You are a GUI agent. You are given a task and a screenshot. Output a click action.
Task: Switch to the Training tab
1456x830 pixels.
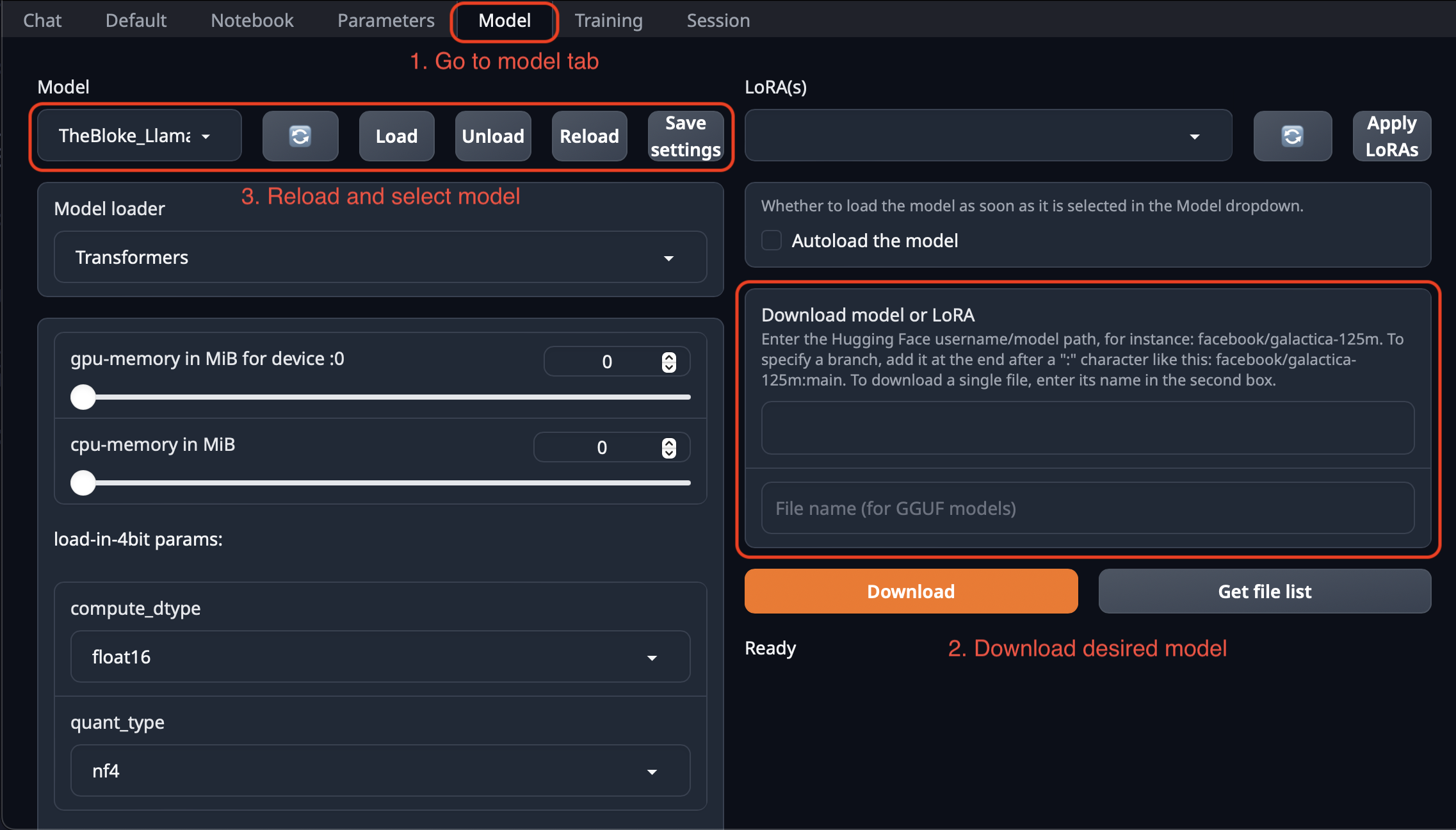608,20
